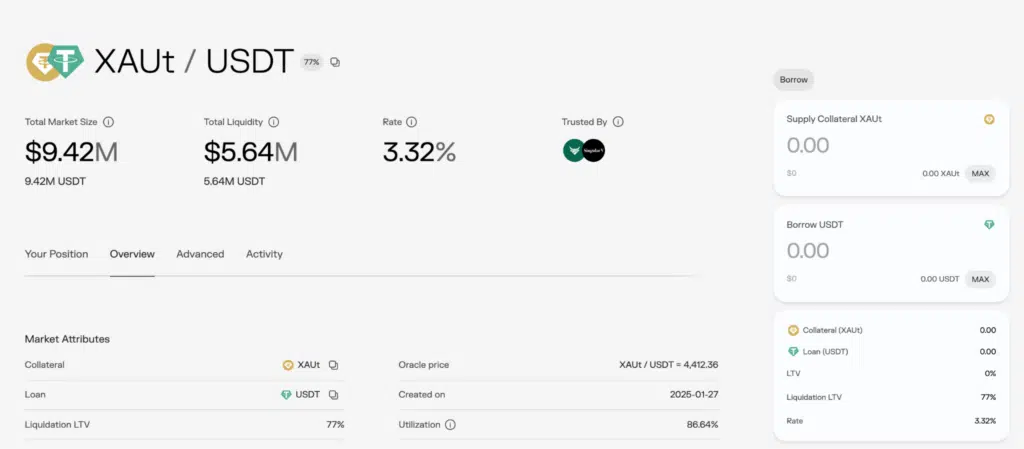Image resolution: width=1024 pixels, height=449 pixels.
Task: Open the Activity tab
Action: pos(264,254)
